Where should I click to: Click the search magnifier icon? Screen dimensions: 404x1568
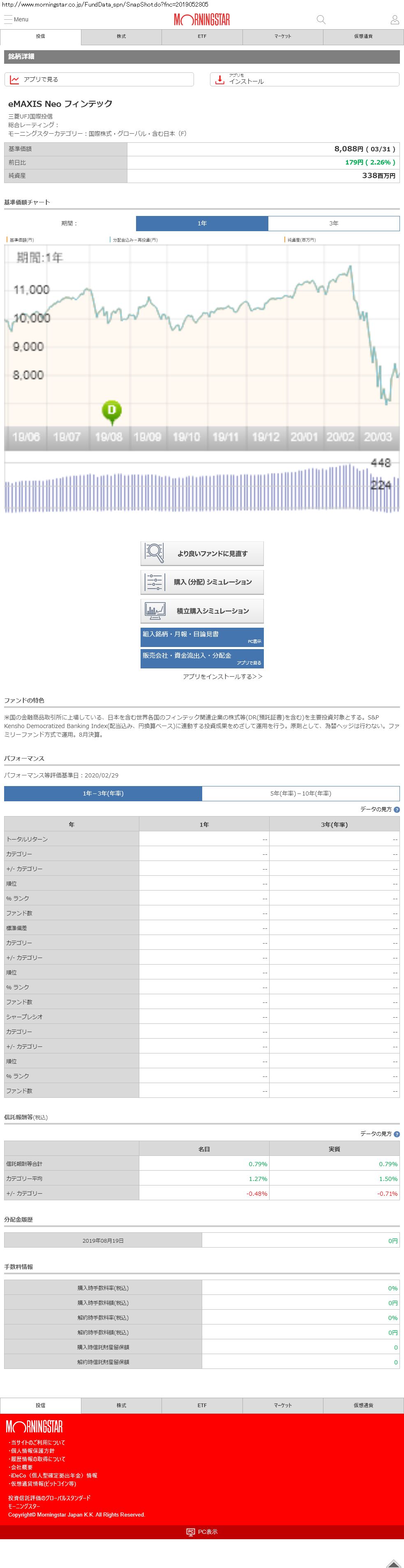point(321,19)
